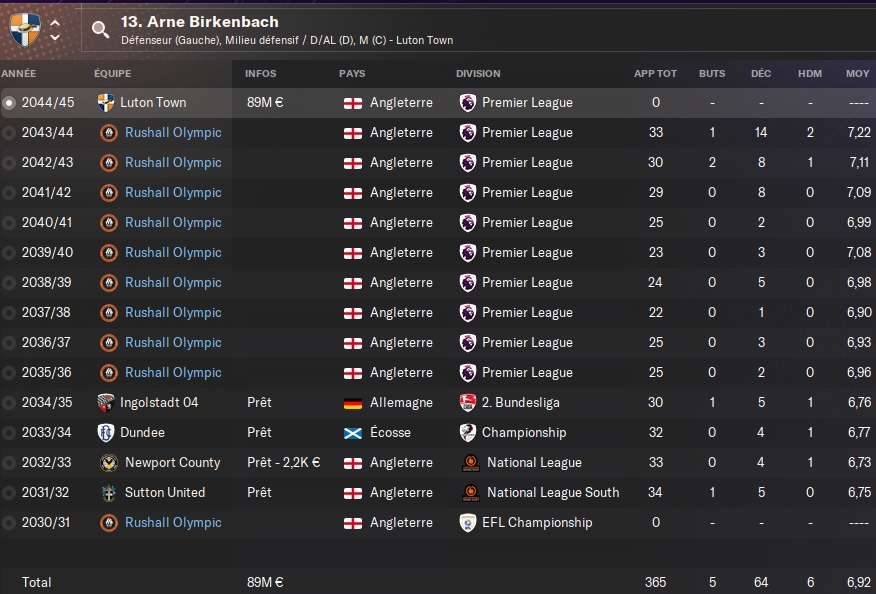Click the EFL Championship logo in 2030/31 row
The image size is (876, 594).
tap(468, 522)
